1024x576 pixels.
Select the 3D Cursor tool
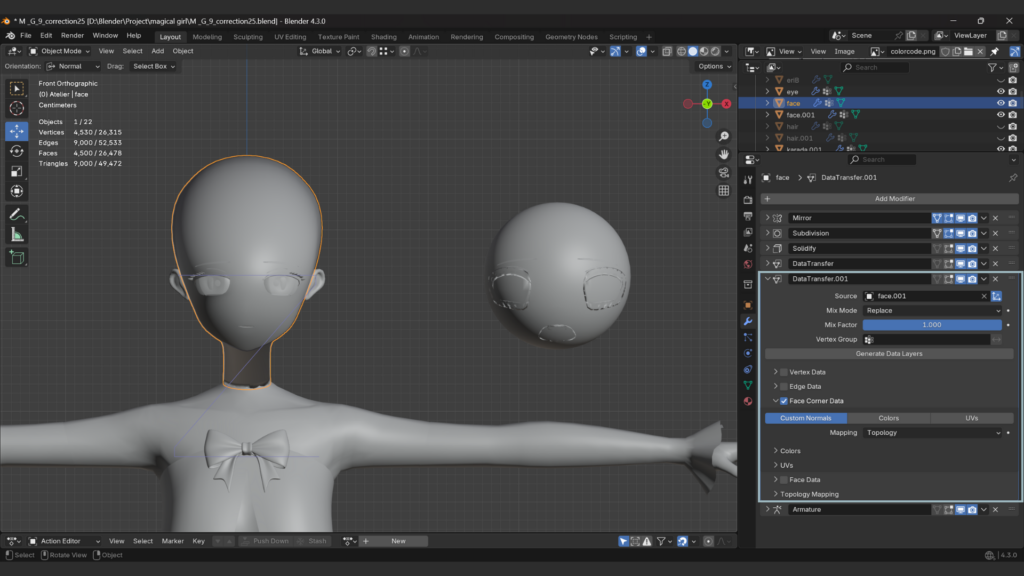pyautogui.click(x=16, y=108)
